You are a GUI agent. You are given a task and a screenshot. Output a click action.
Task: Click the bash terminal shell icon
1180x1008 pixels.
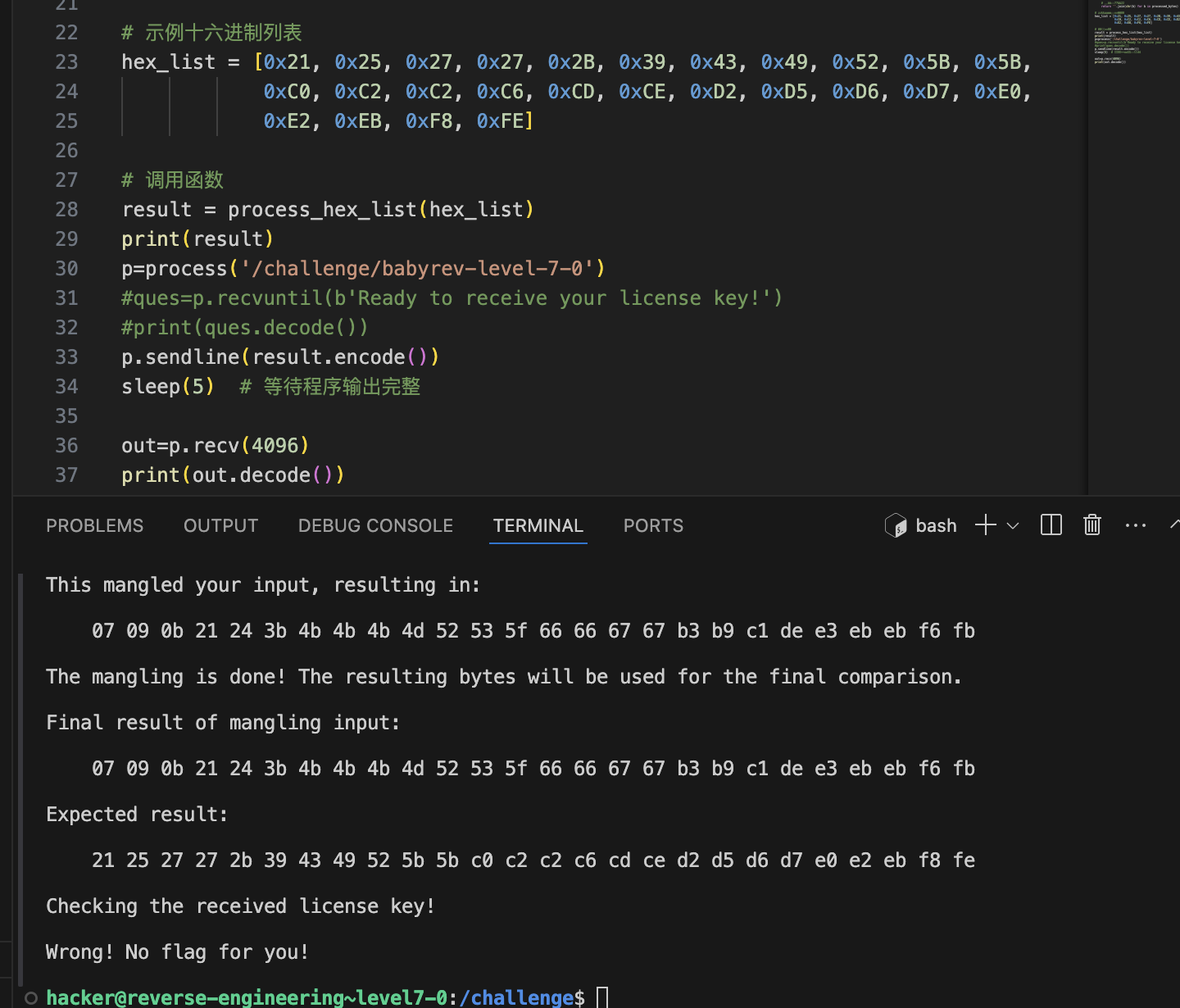tap(896, 525)
